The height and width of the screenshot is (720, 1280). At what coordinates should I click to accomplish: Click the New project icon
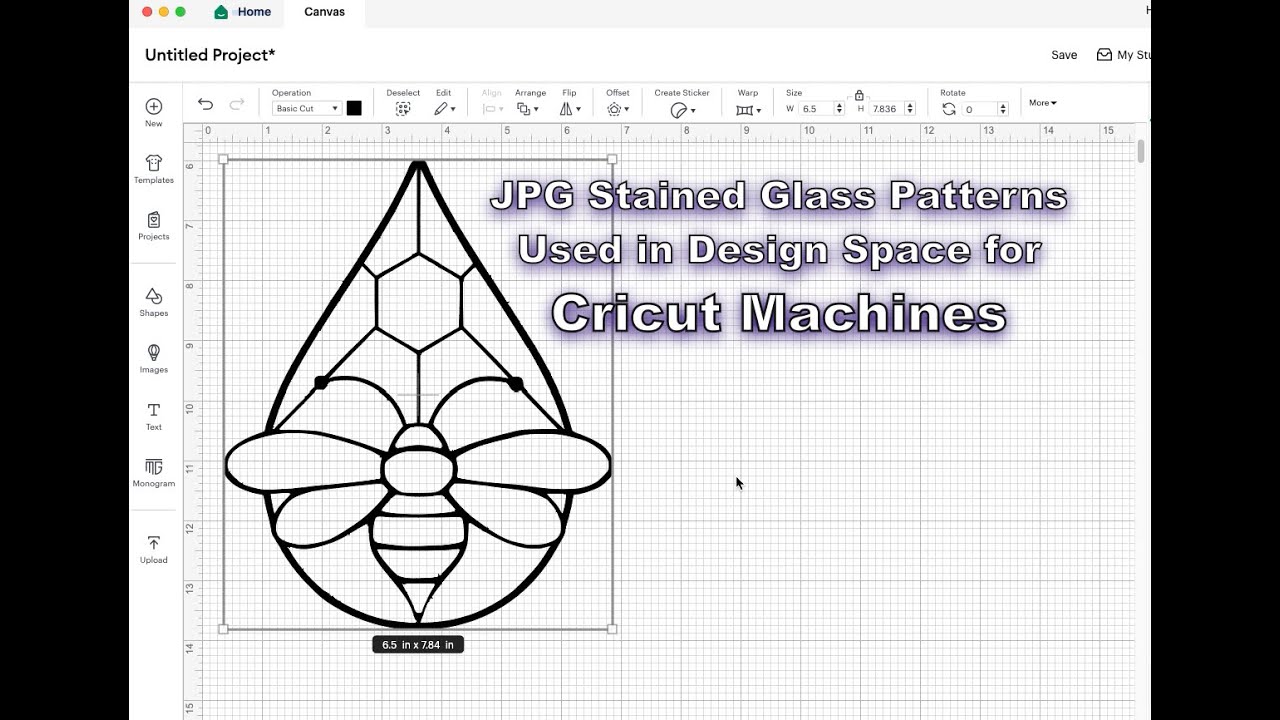(153, 106)
